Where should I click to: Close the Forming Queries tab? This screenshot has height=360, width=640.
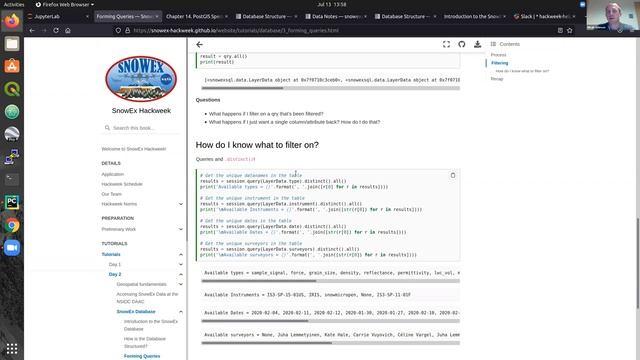(157, 16)
